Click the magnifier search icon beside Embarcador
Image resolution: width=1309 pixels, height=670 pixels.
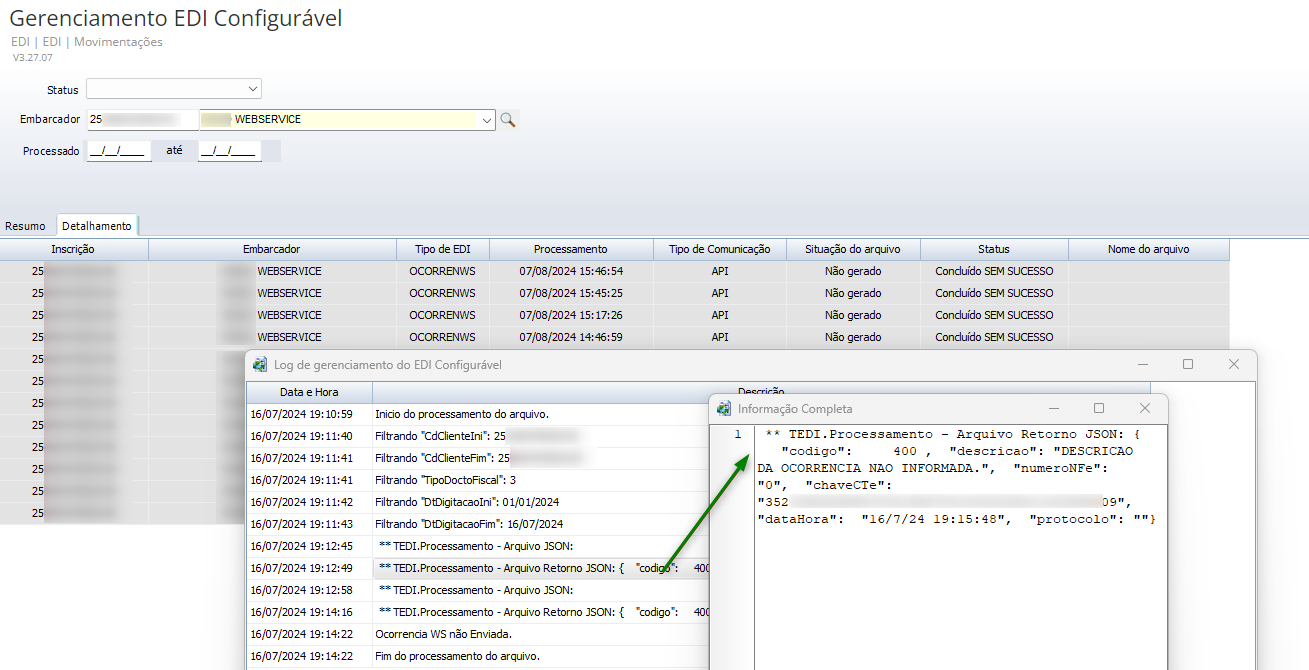tap(508, 120)
